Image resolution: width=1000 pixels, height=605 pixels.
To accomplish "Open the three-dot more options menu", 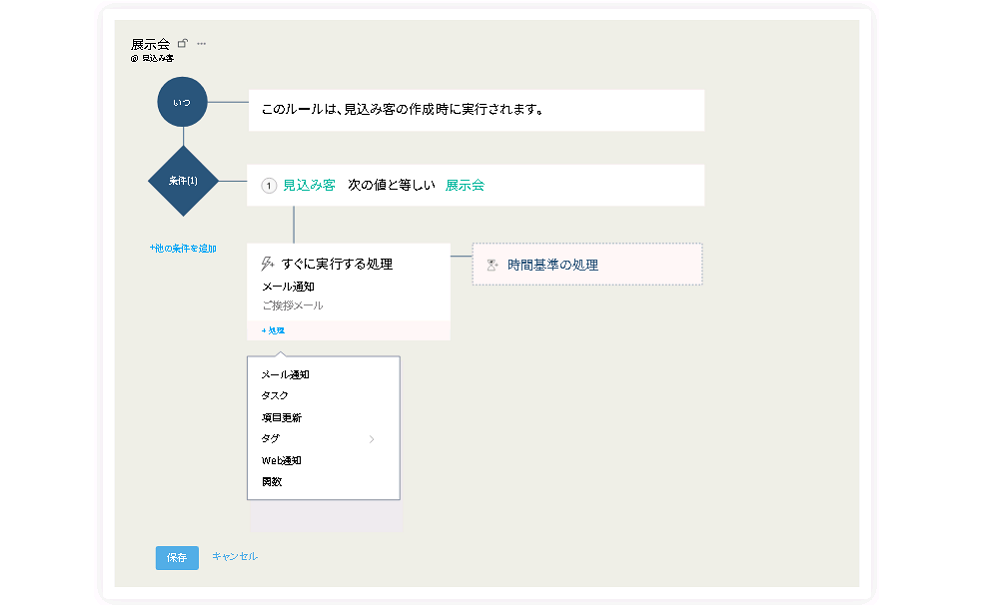I will pos(202,44).
